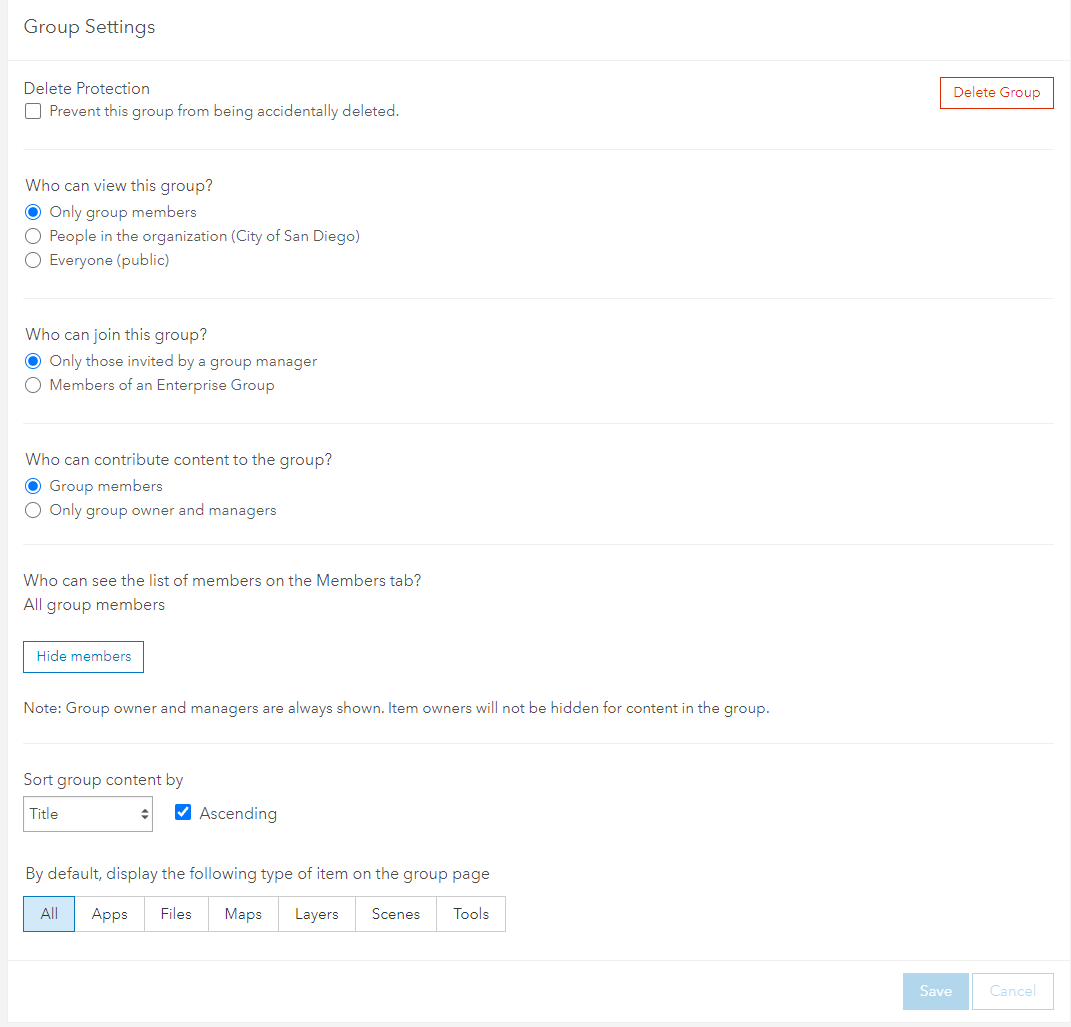Select Everyone (public) viewing option
The height and width of the screenshot is (1027, 1071).
33,260
